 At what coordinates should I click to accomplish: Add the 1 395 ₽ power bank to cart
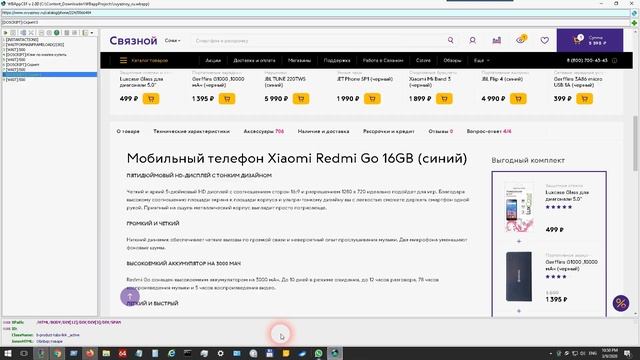coord(227,99)
